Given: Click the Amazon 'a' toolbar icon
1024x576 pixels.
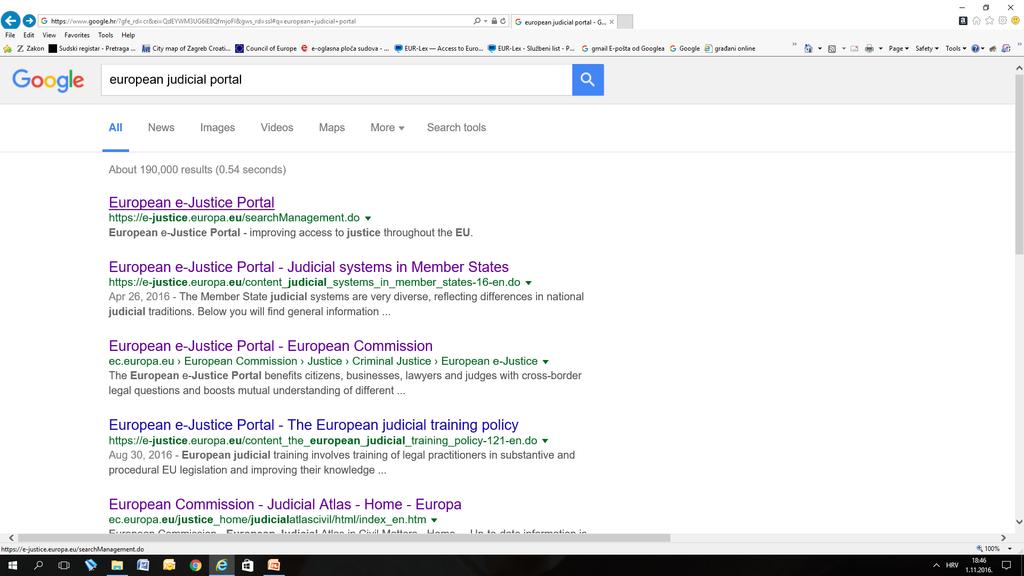Looking at the screenshot, I should click(x=963, y=21).
